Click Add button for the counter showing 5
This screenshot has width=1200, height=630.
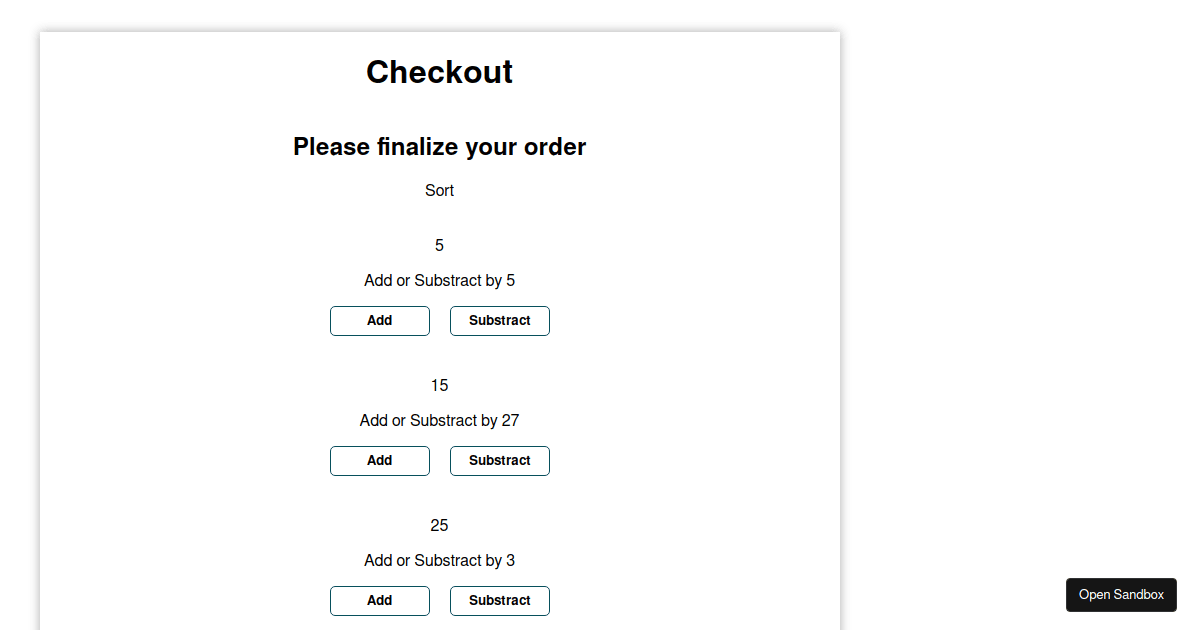tap(380, 320)
